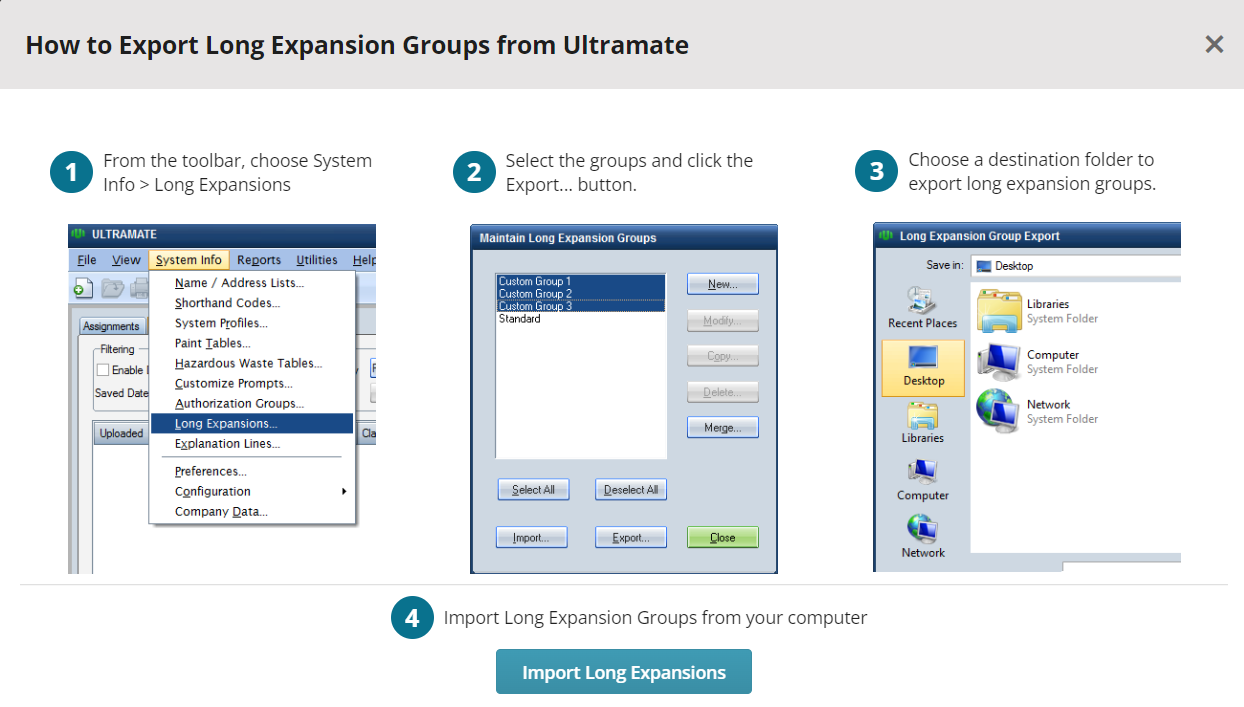Click the Import... button in groups dialog
This screenshot has height=707, width=1244.
click(x=532, y=538)
